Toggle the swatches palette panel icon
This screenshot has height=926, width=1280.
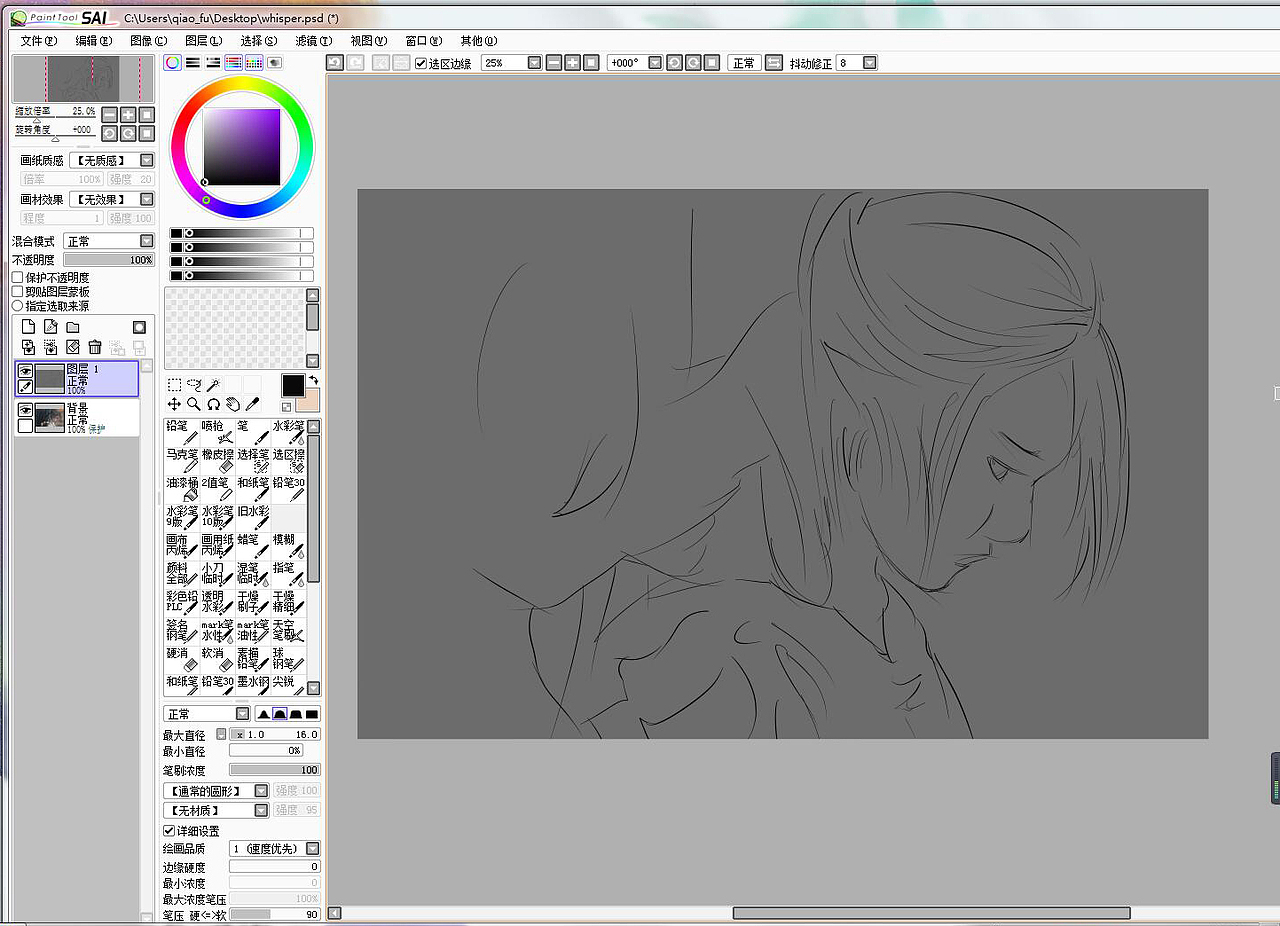pos(254,62)
